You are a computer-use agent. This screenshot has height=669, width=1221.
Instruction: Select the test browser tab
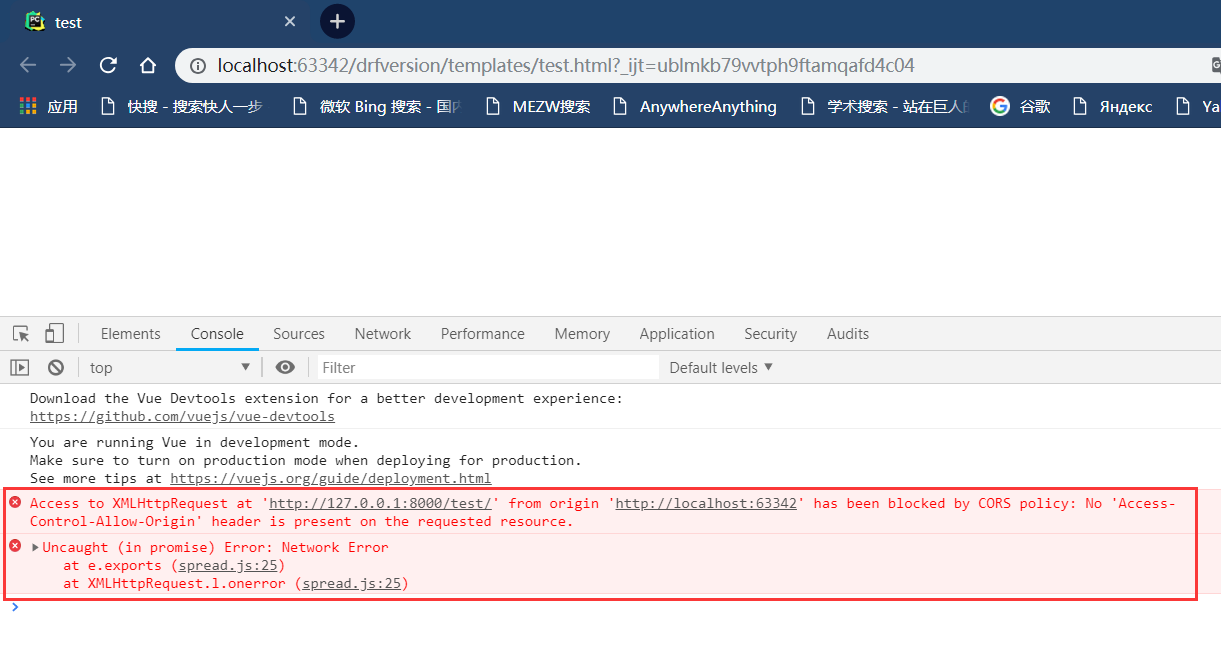click(x=160, y=22)
